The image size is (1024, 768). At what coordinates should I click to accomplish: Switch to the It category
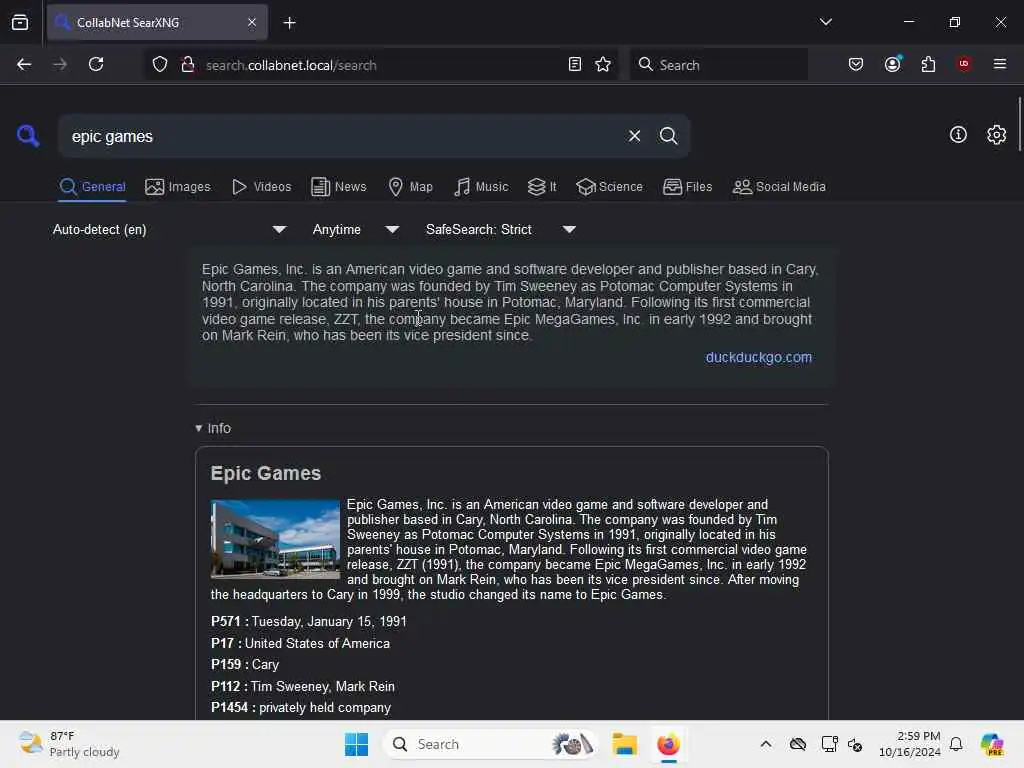coord(542,187)
